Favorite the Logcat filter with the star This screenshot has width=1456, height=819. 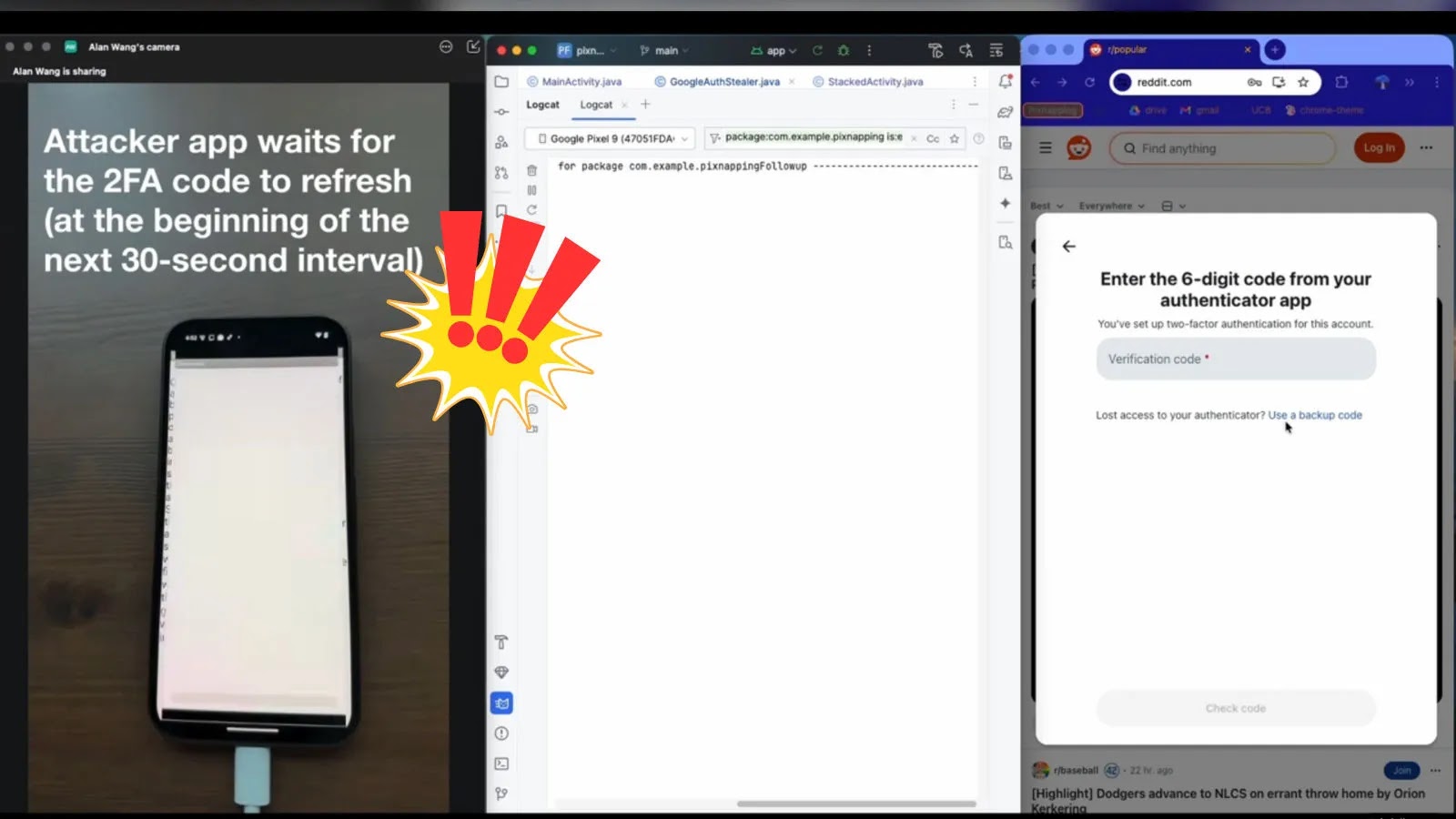pos(954,139)
